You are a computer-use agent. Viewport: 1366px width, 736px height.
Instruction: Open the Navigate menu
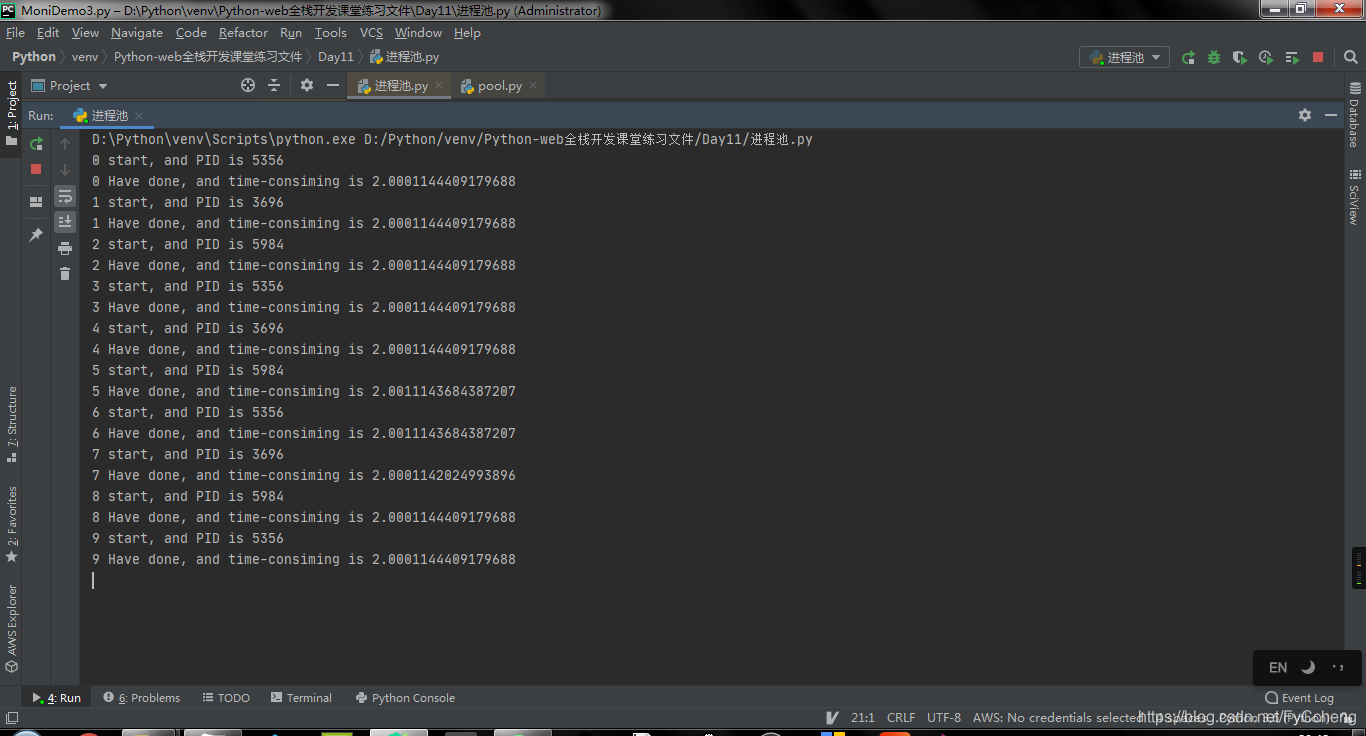137,33
